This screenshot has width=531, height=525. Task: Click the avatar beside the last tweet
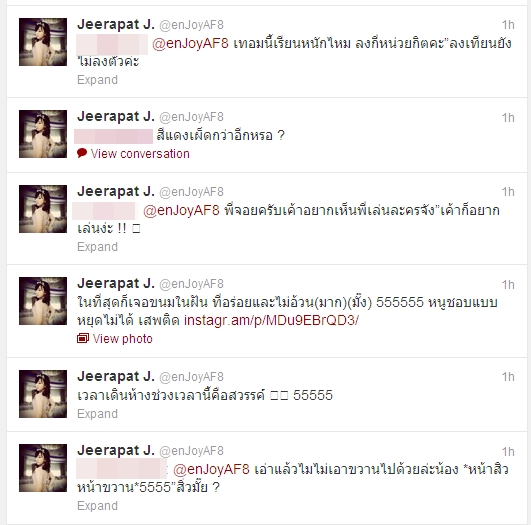43,468
